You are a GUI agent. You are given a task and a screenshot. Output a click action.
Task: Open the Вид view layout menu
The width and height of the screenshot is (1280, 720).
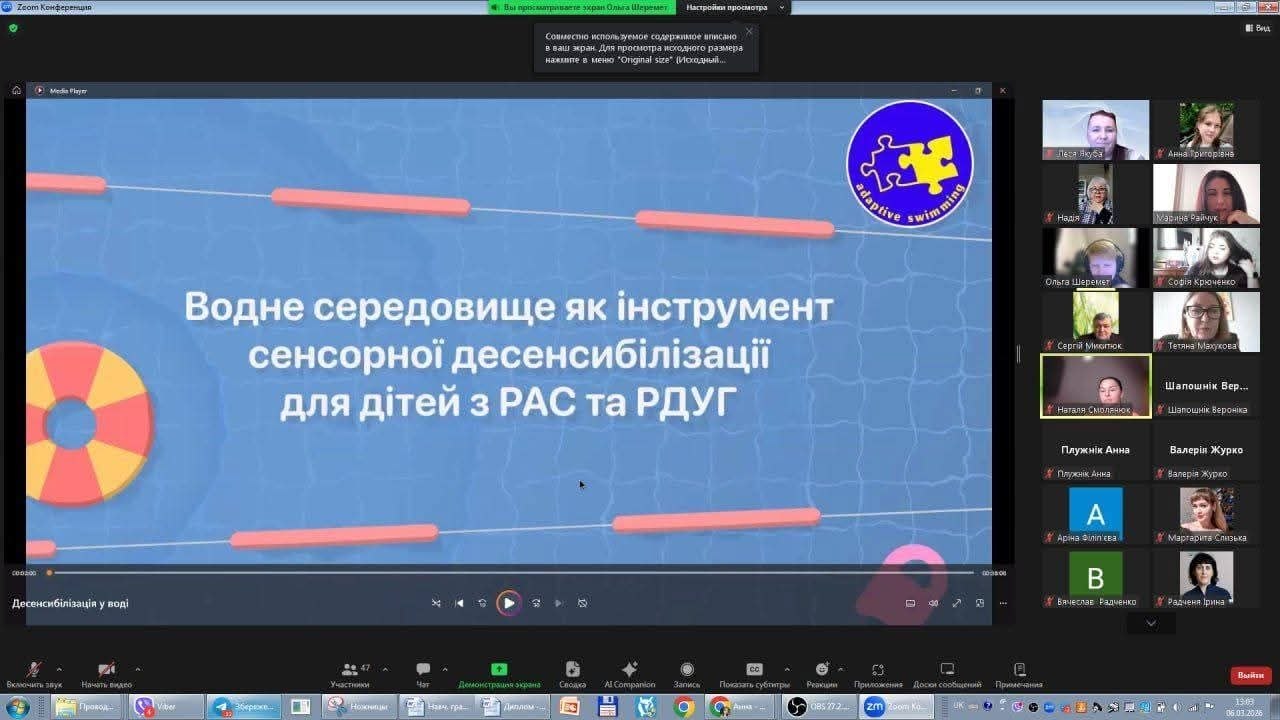[x=1256, y=28]
